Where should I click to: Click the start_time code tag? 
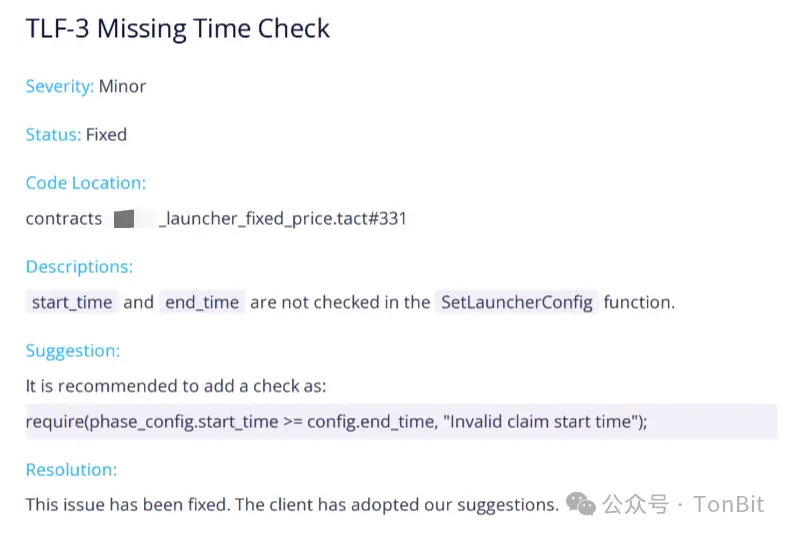click(x=72, y=302)
